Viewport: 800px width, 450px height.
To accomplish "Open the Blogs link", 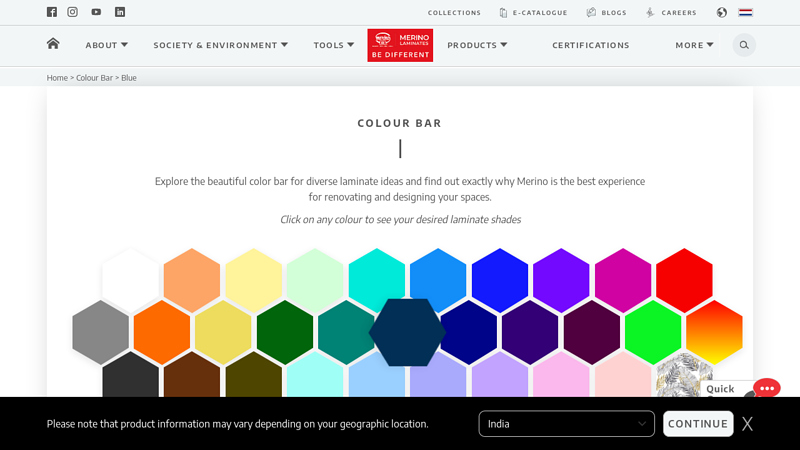I will pyautogui.click(x=606, y=12).
